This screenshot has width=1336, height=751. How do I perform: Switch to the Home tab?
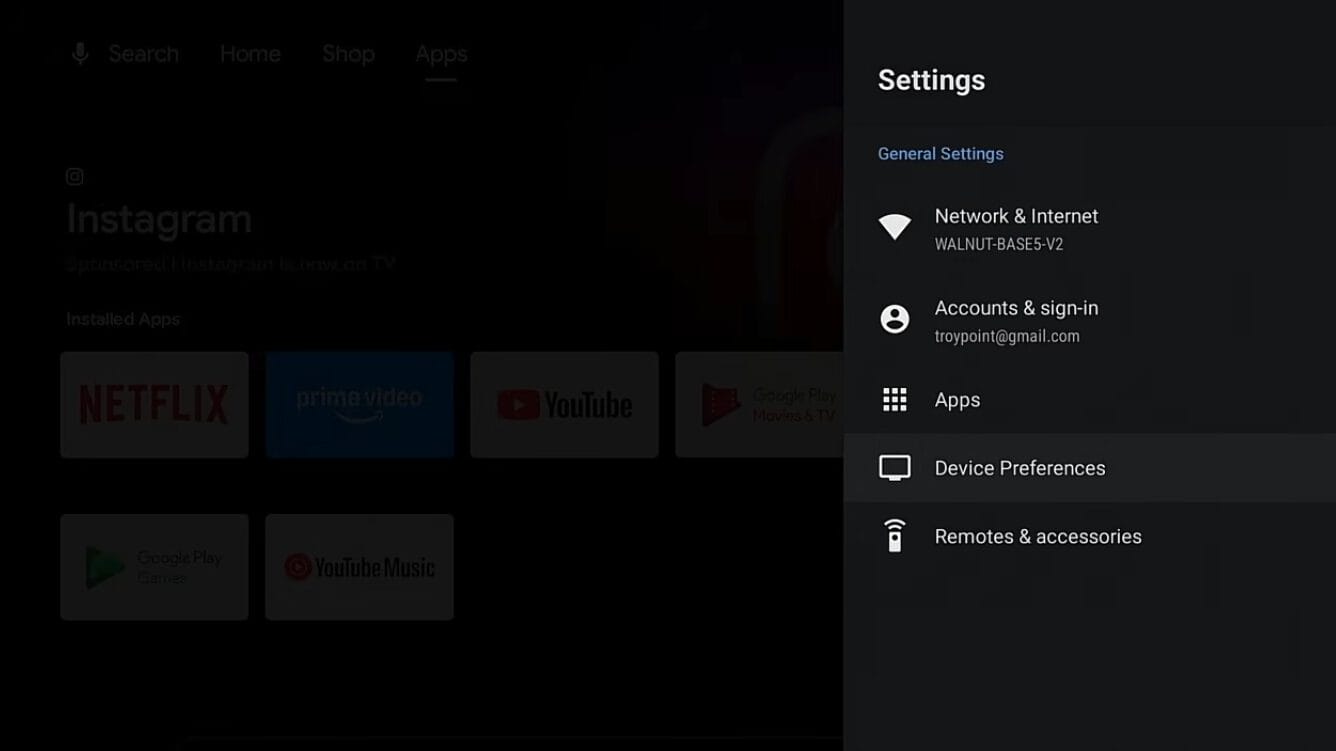pyautogui.click(x=250, y=54)
